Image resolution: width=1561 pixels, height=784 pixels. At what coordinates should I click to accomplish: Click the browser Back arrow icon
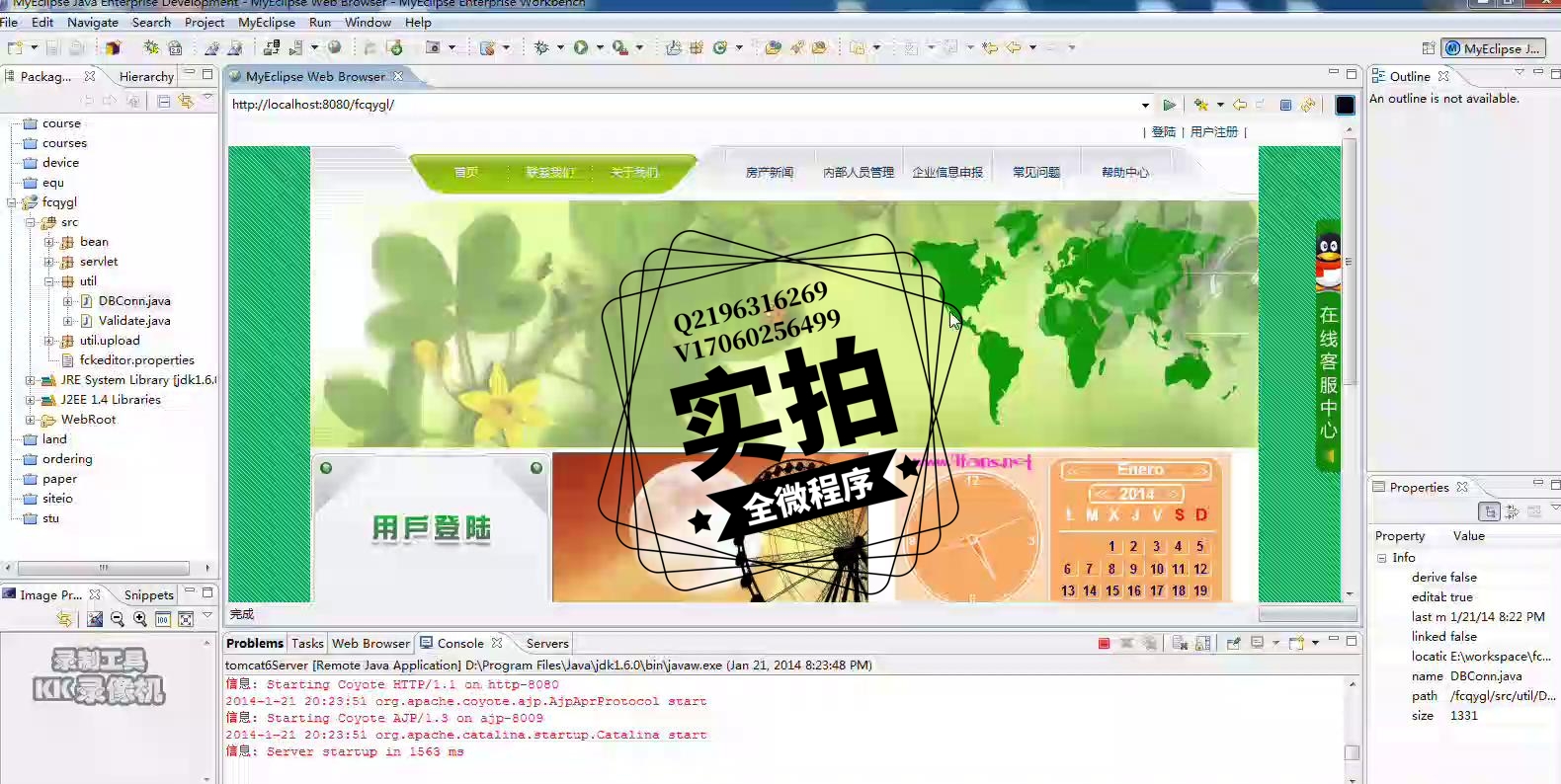click(1239, 105)
